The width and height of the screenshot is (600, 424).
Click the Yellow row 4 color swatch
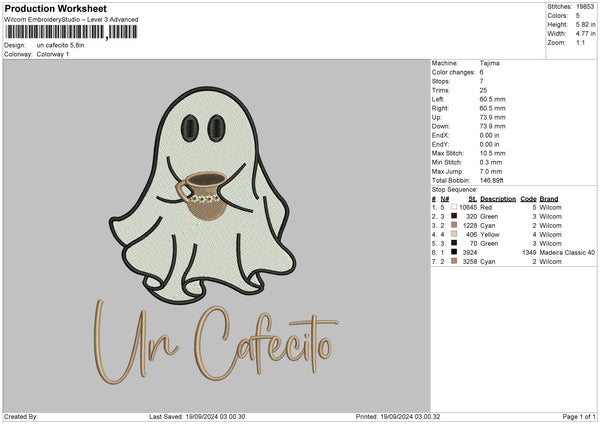pos(453,234)
